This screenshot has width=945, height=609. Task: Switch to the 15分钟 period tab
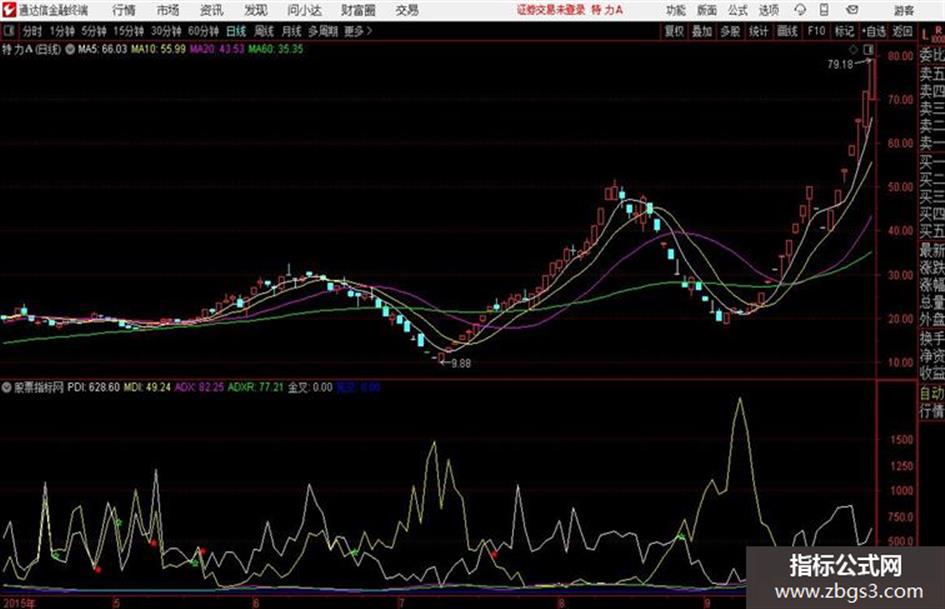129,31
